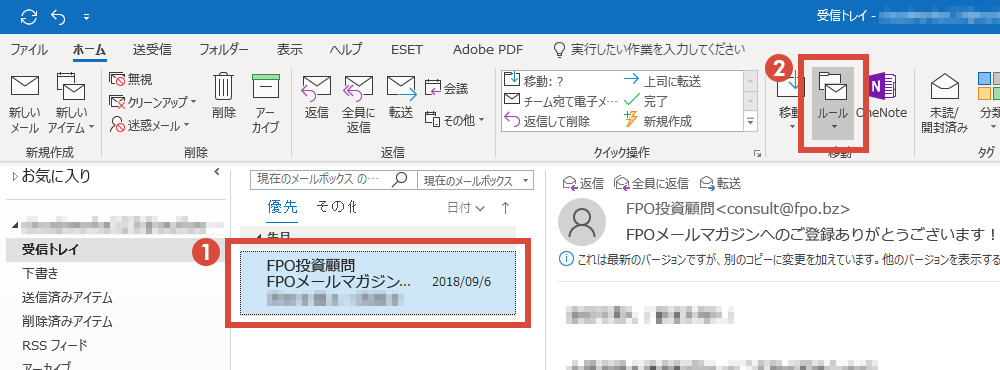The width and height of the screenshot is (1000, 370).
Task: Open the ルール rules dropdown button
Action: 833,103
